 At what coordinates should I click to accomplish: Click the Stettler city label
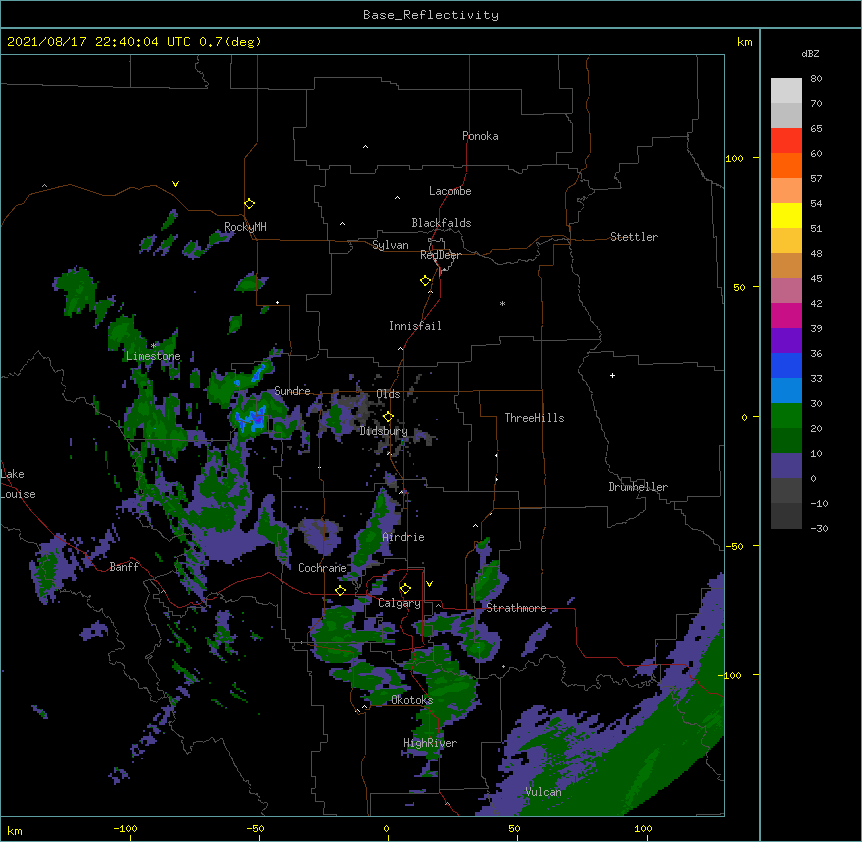click(634, 237)
